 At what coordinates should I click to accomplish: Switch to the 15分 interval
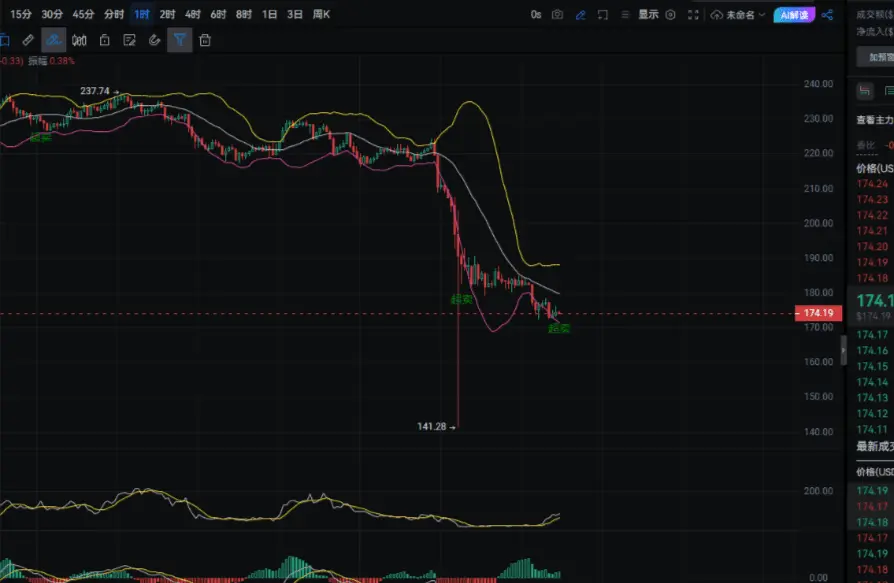21,14
